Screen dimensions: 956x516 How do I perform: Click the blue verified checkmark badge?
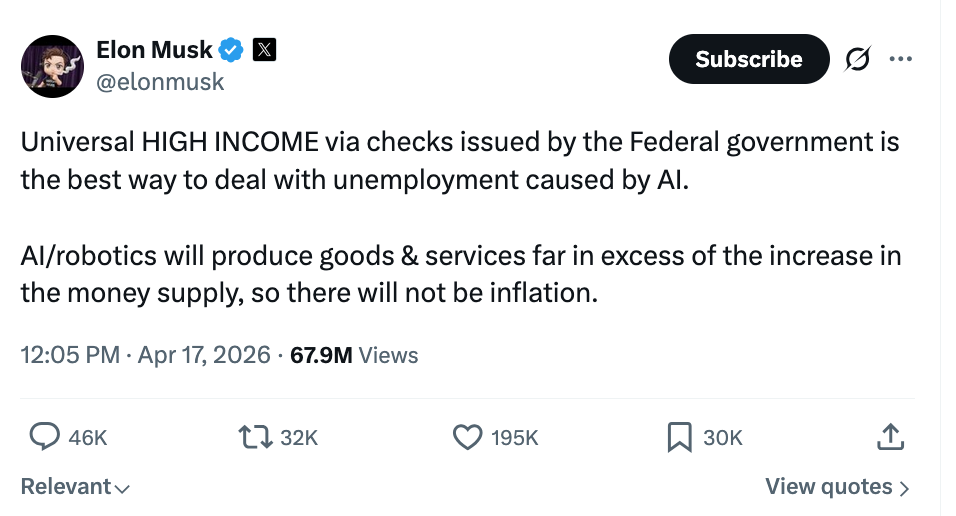pos(232,49)
